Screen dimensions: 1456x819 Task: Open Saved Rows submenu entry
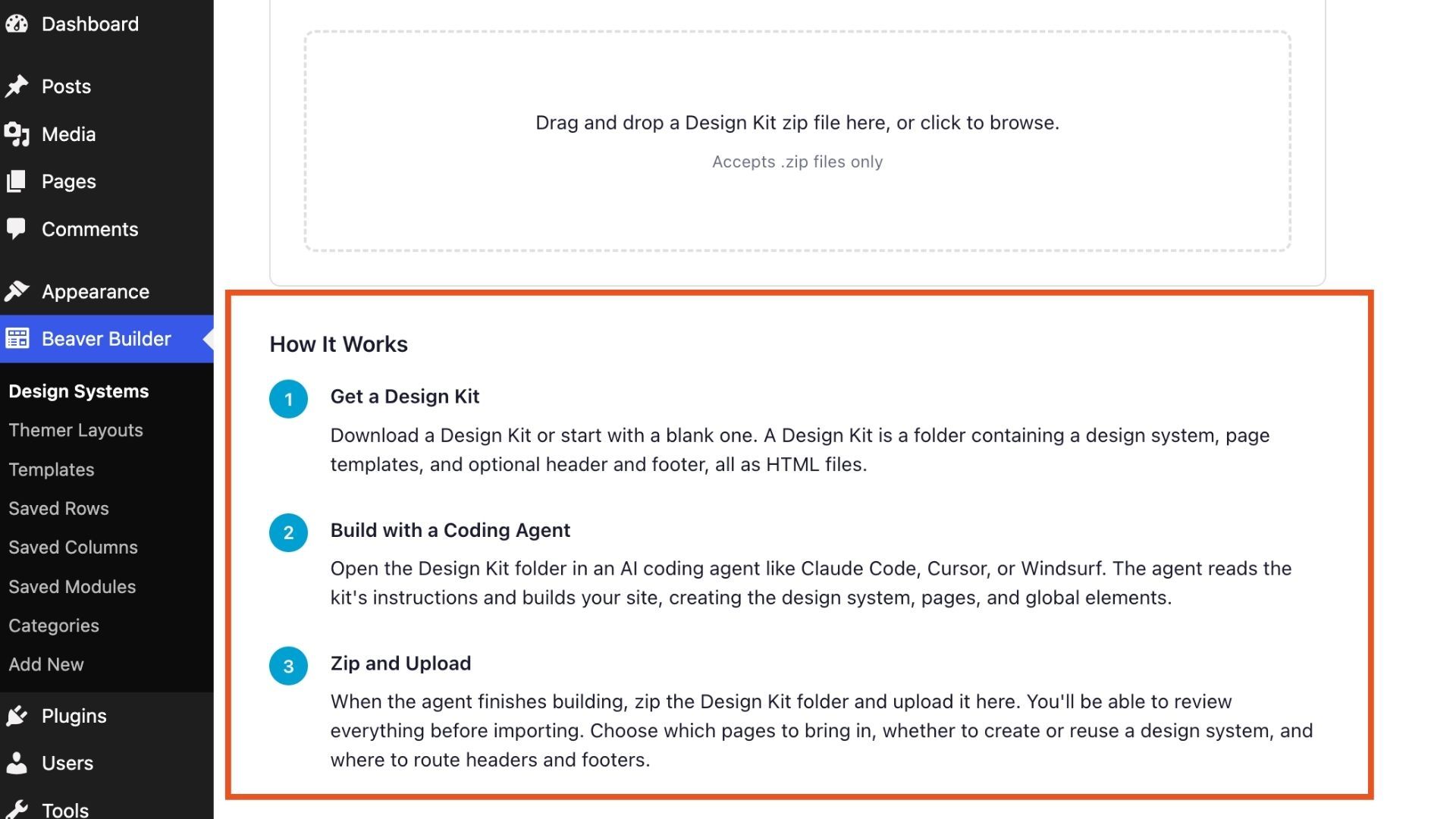click(58, 508)
